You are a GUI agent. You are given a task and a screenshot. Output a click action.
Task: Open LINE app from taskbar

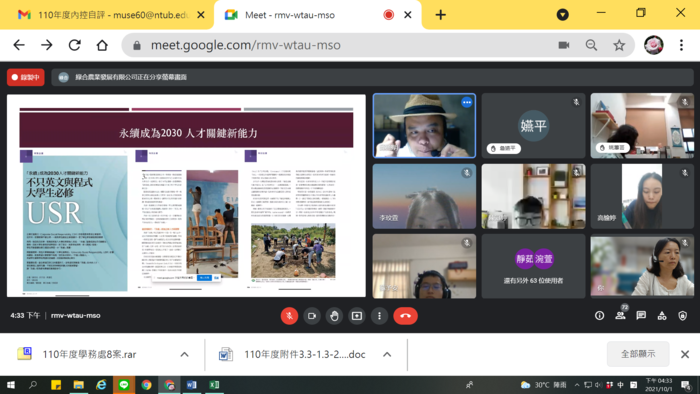[124, 385]
